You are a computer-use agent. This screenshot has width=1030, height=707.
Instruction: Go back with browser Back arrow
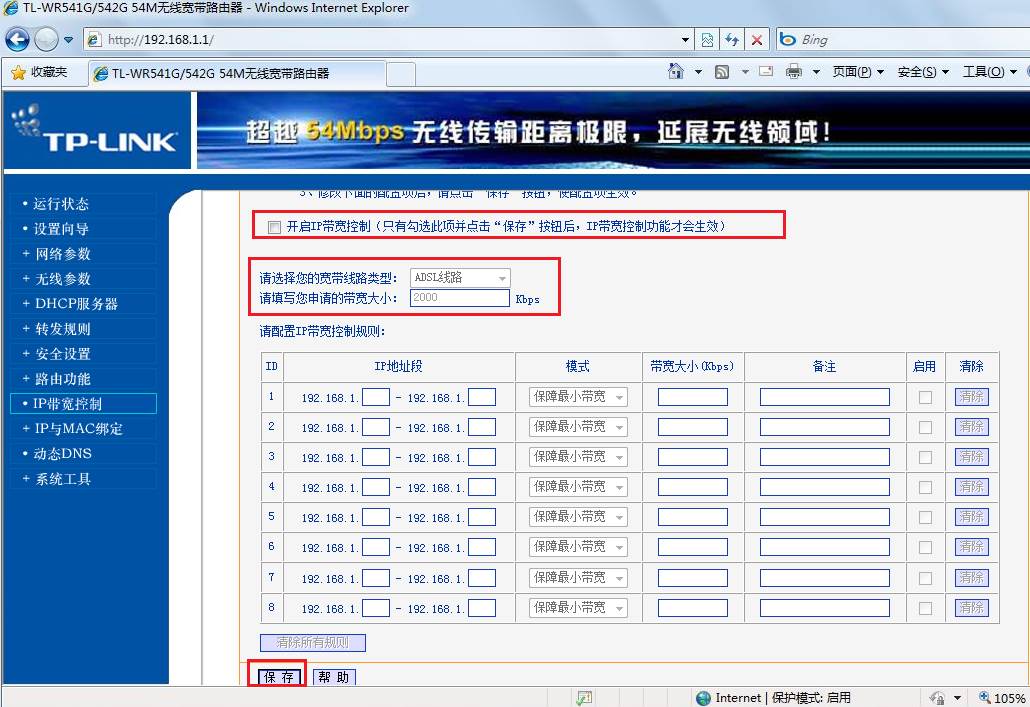[x=17, y=39]
